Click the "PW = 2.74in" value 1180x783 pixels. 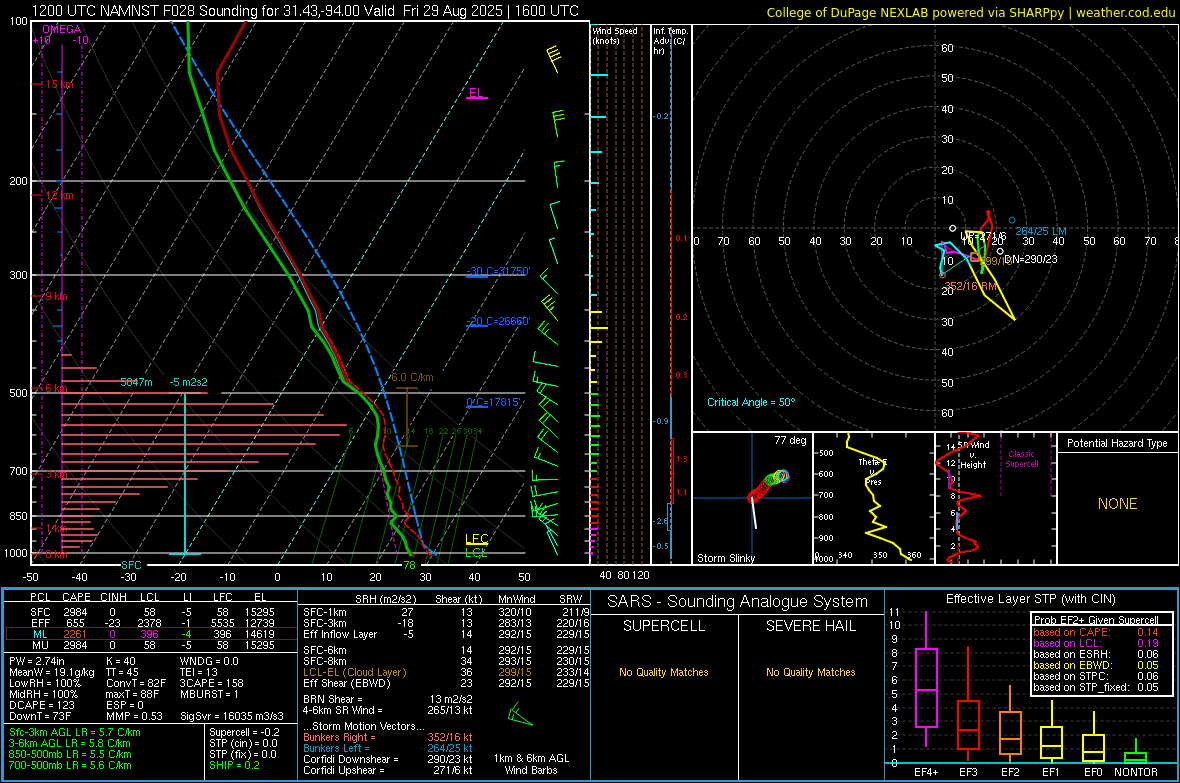click(x=37, y=661)
